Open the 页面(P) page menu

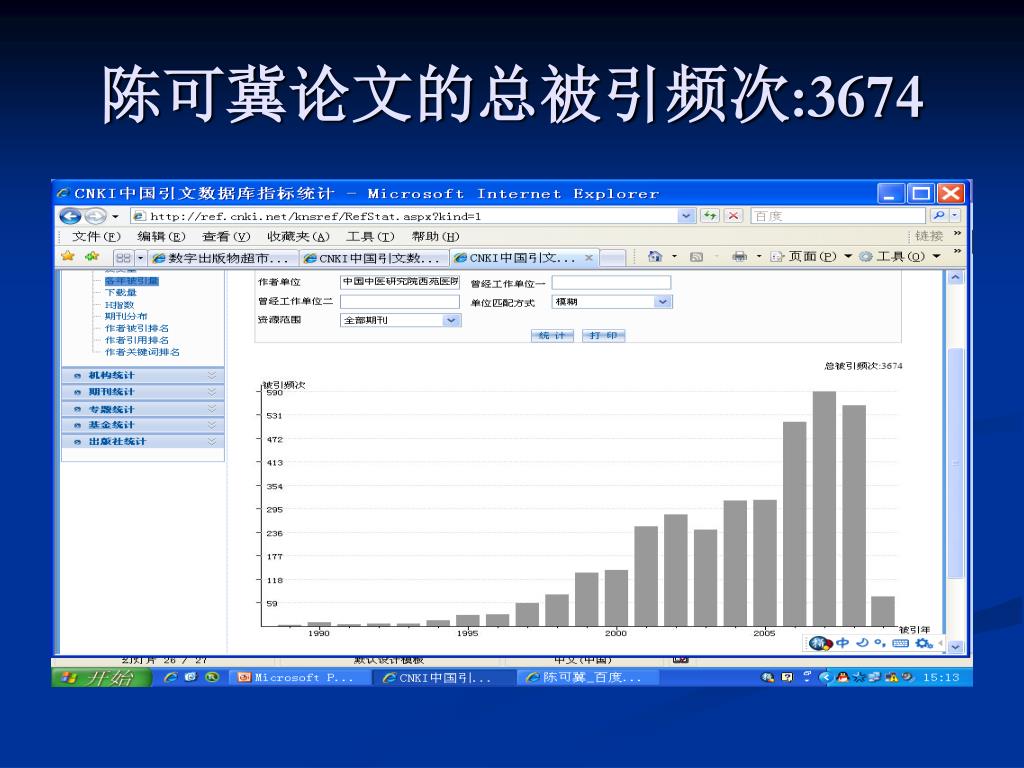point(812,257)
